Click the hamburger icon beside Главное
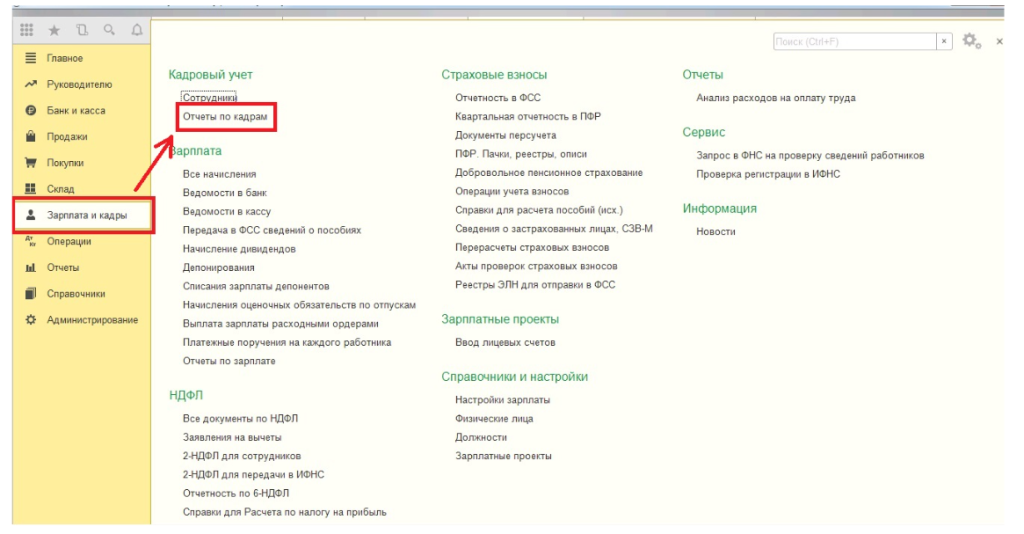 pyautogui.click(x=31, y=58)
